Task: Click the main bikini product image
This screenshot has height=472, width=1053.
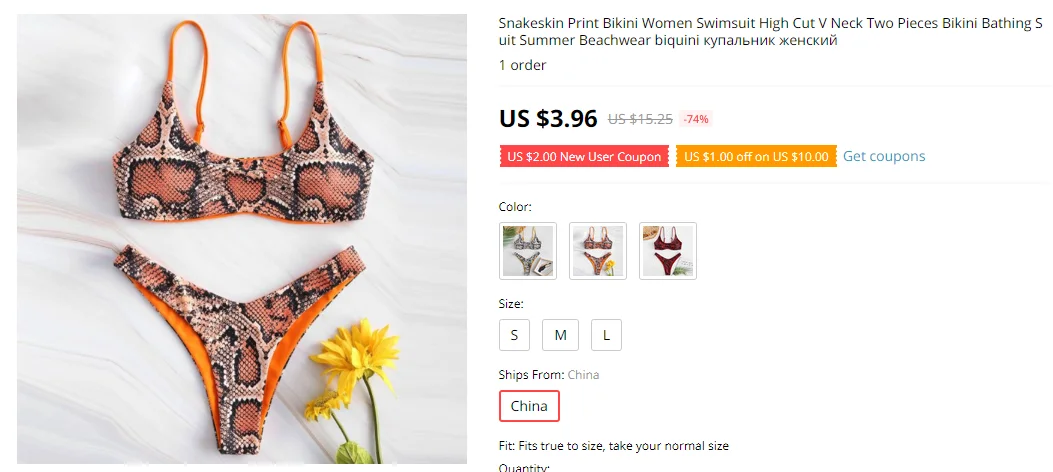Action: (x=242, y=239)
